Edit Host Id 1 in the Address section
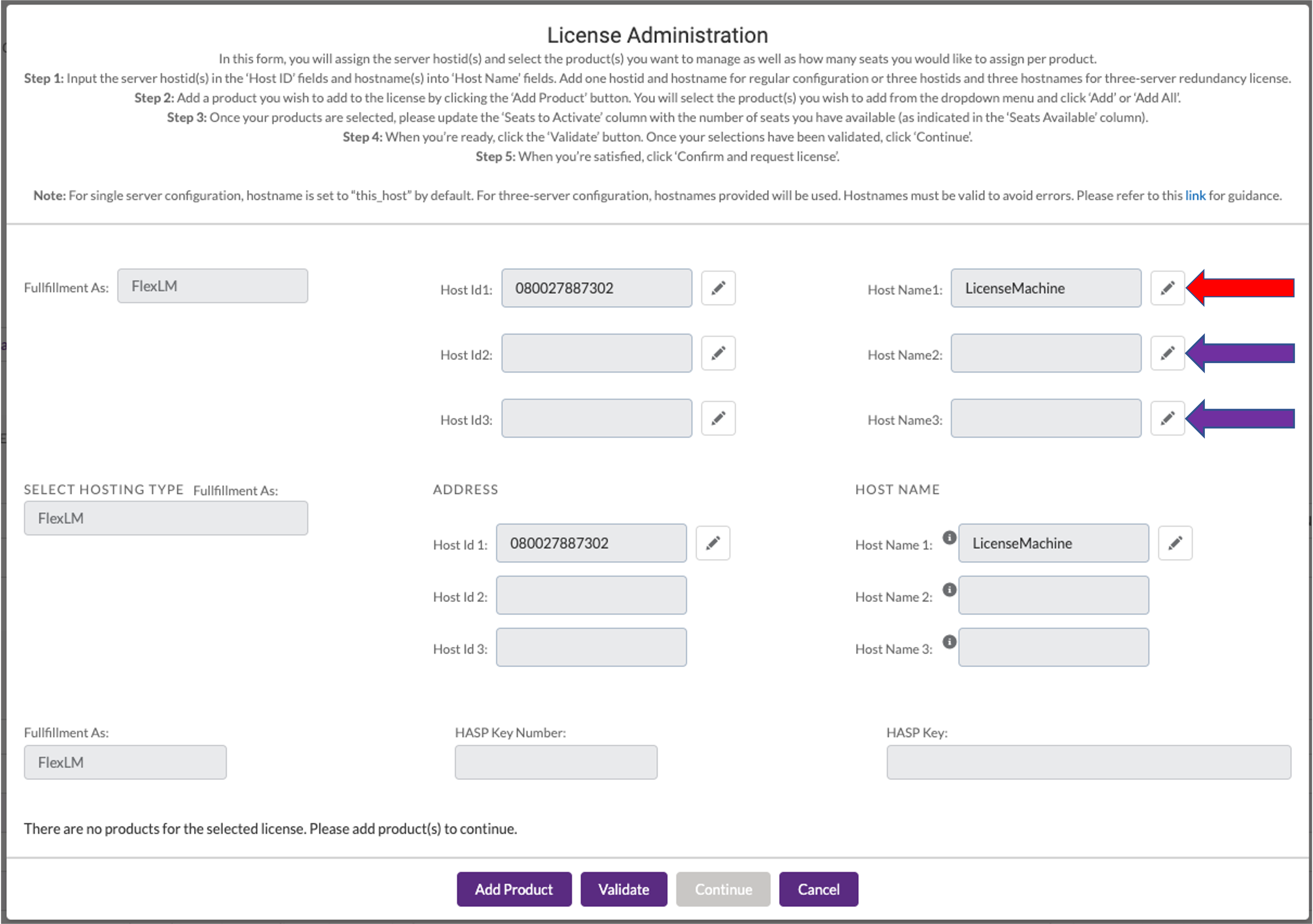 (x=712, y=543)
